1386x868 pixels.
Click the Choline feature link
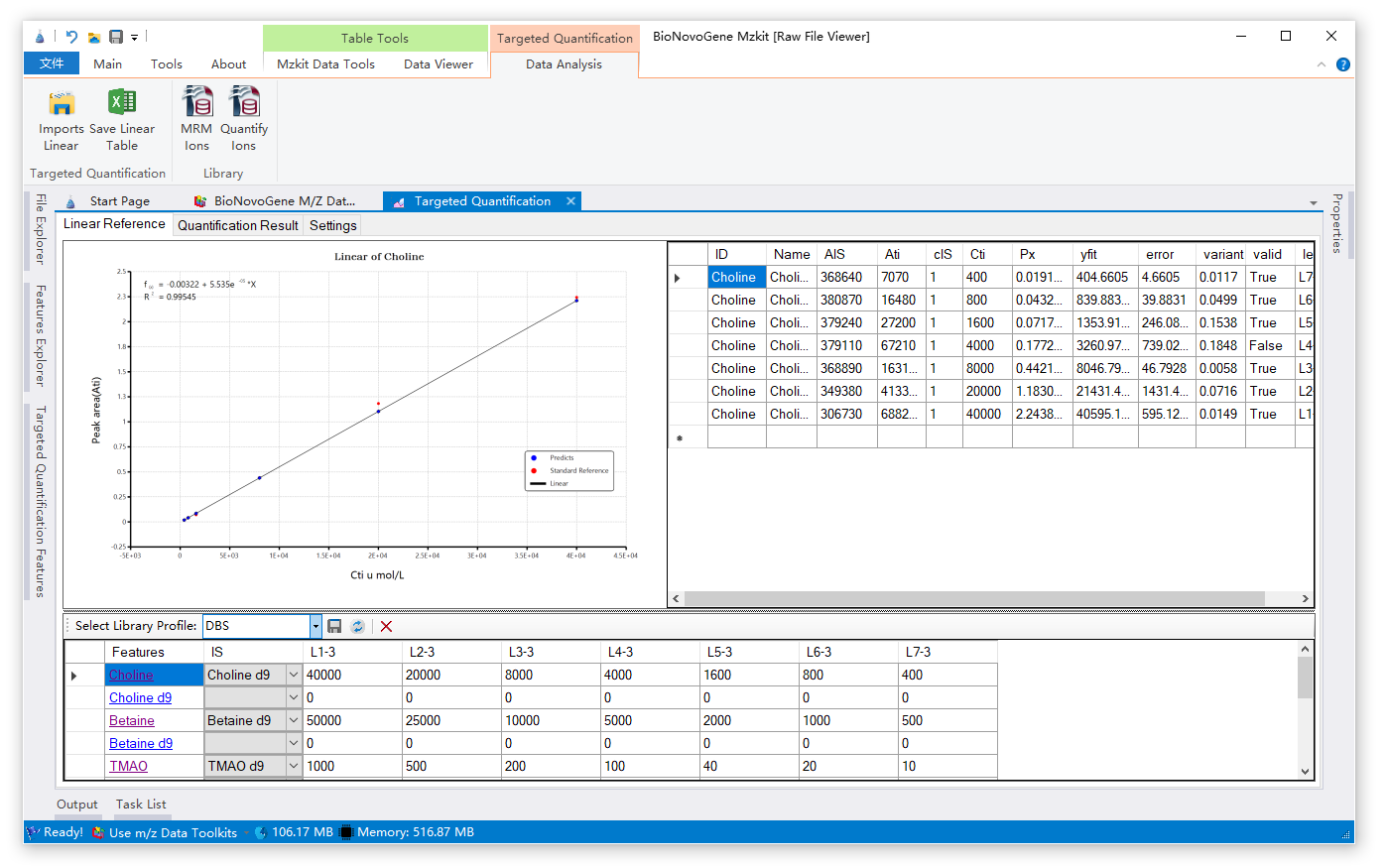(131, 675)
